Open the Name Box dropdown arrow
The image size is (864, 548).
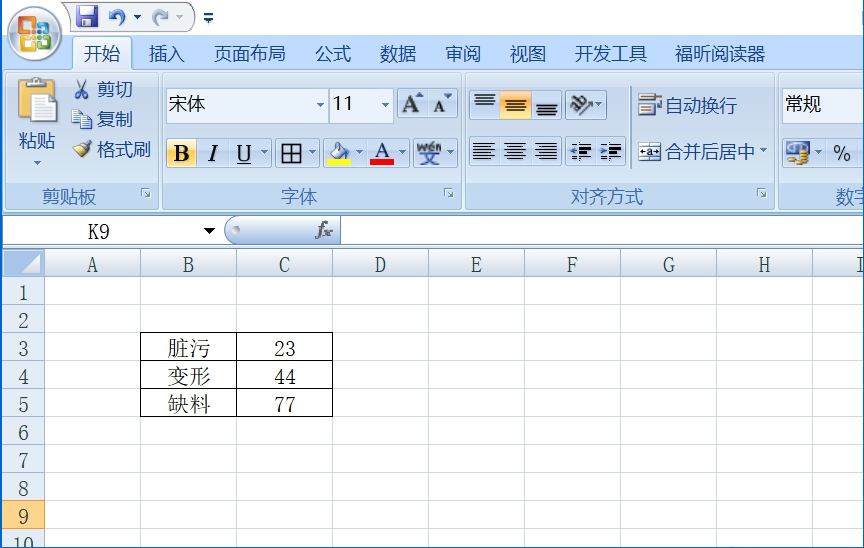pyautogui.click(x=209, y=231)
